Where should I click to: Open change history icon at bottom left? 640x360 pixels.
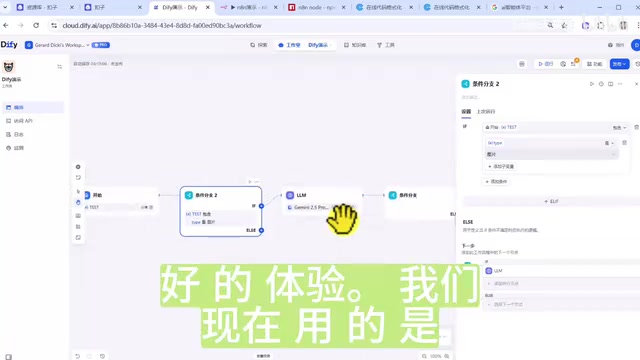102,356
